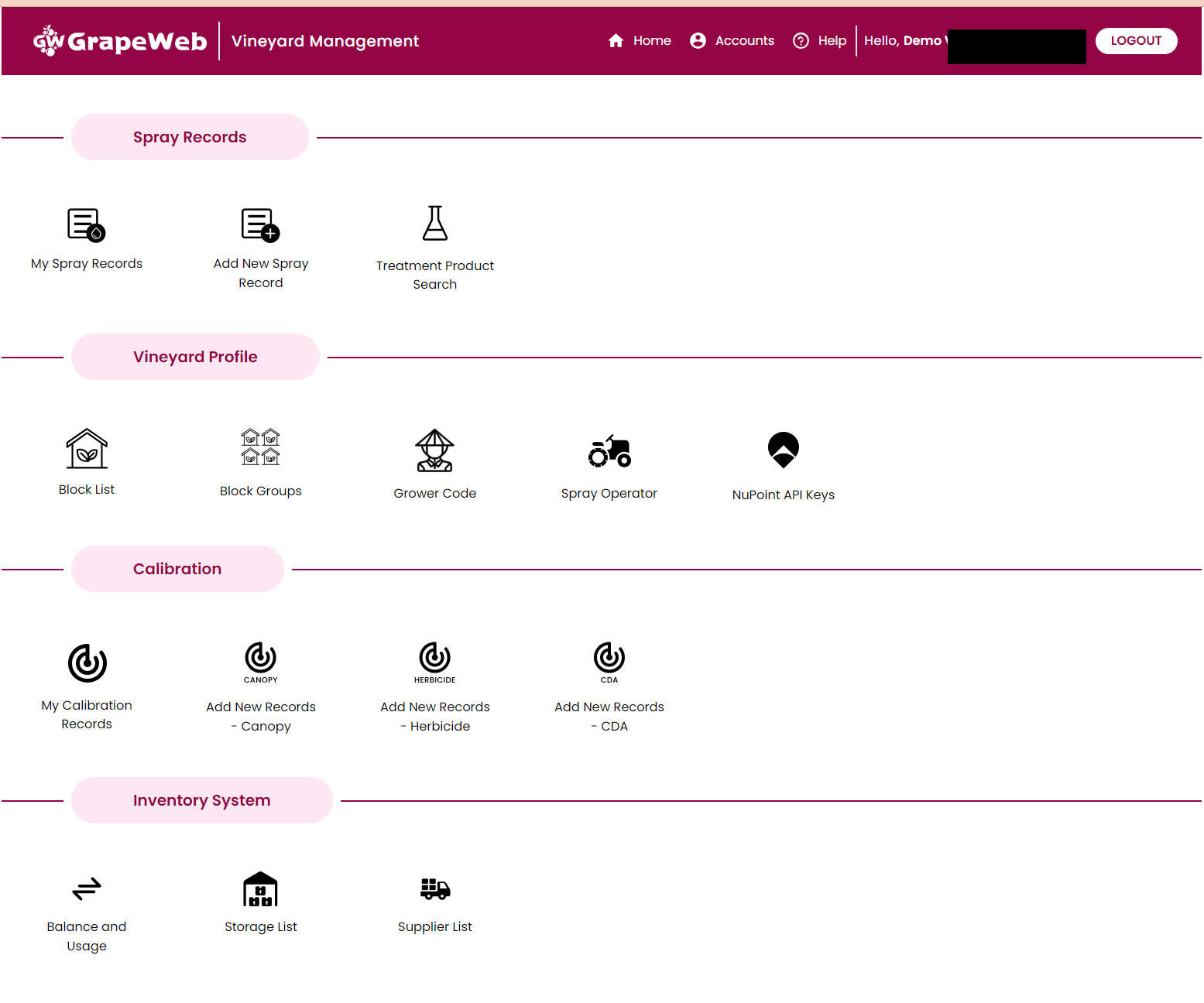Click Add New Records - Canopy icon
This screenshot has width=1204, height=1003.
tap(260, 662)
